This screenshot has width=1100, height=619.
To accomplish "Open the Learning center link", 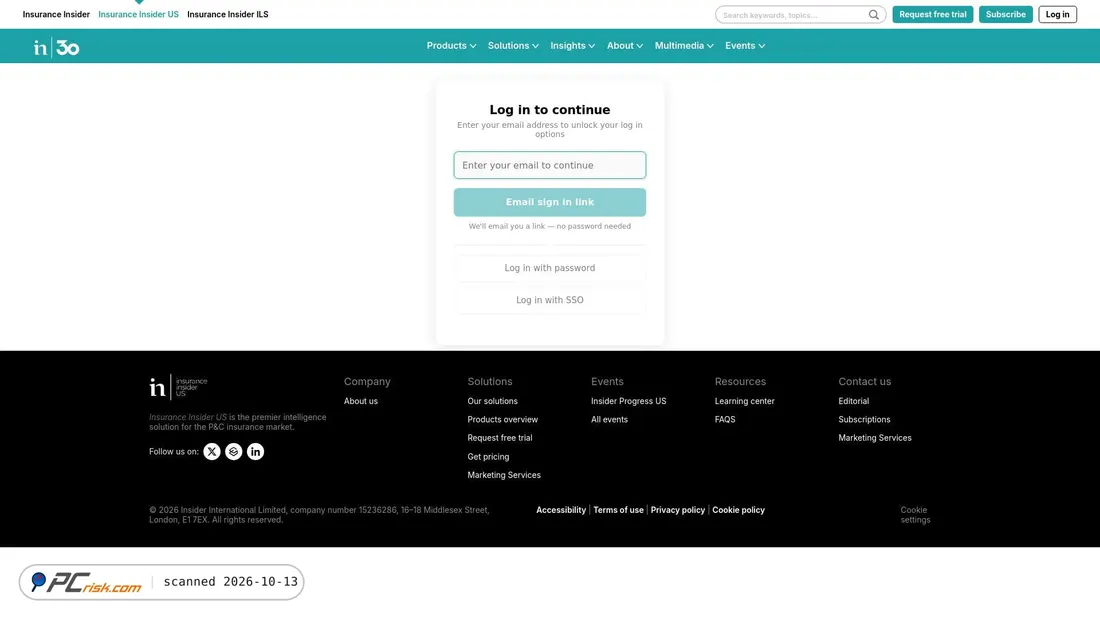I will click(744, 401).
